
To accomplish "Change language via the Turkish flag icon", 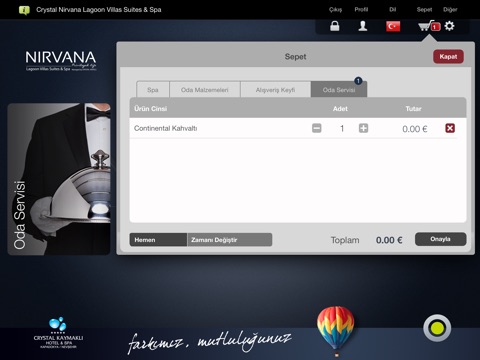I will pyautogui.click(x=393, y=26).
